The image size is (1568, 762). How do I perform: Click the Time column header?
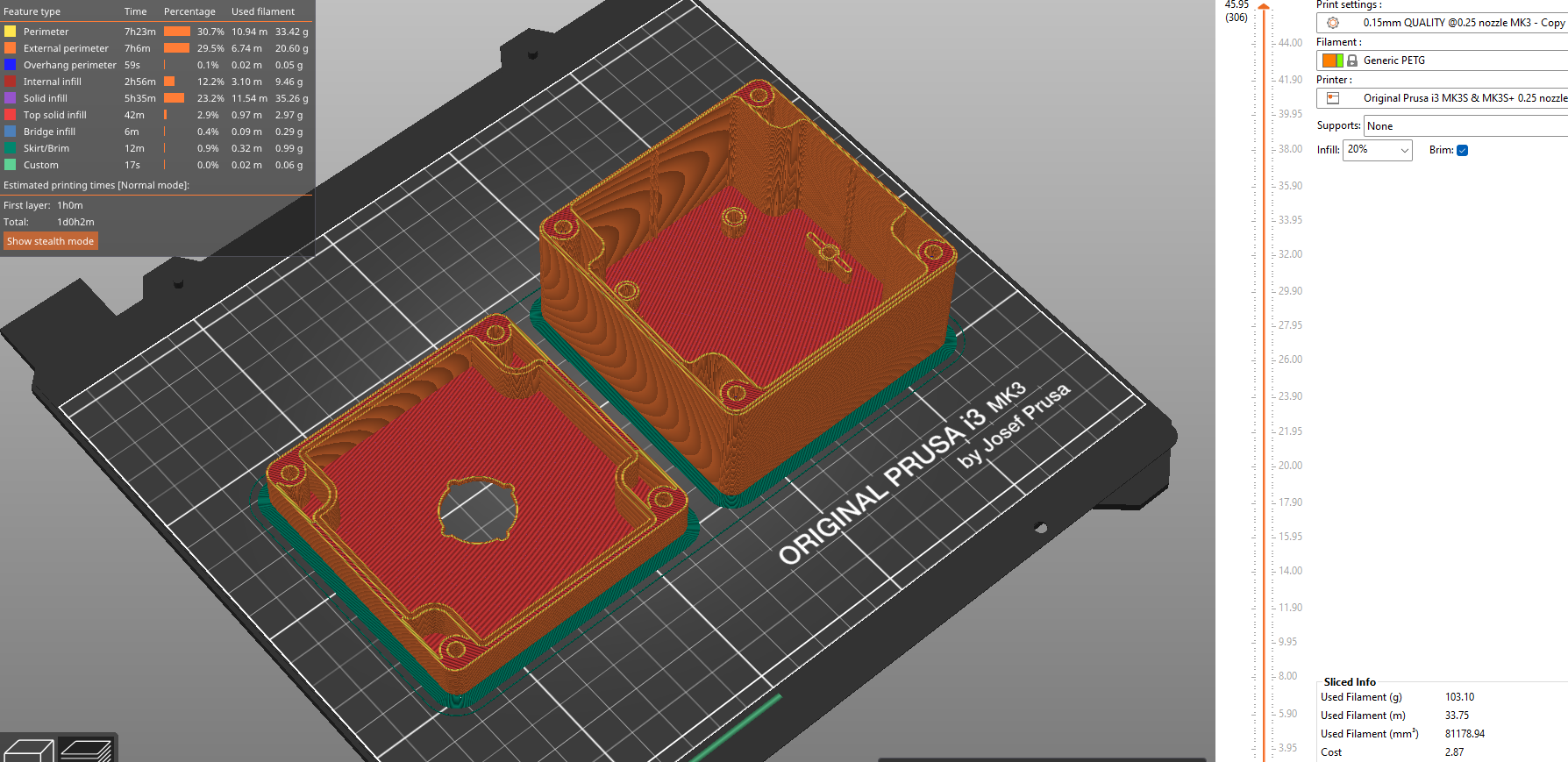tap(135, 11)
